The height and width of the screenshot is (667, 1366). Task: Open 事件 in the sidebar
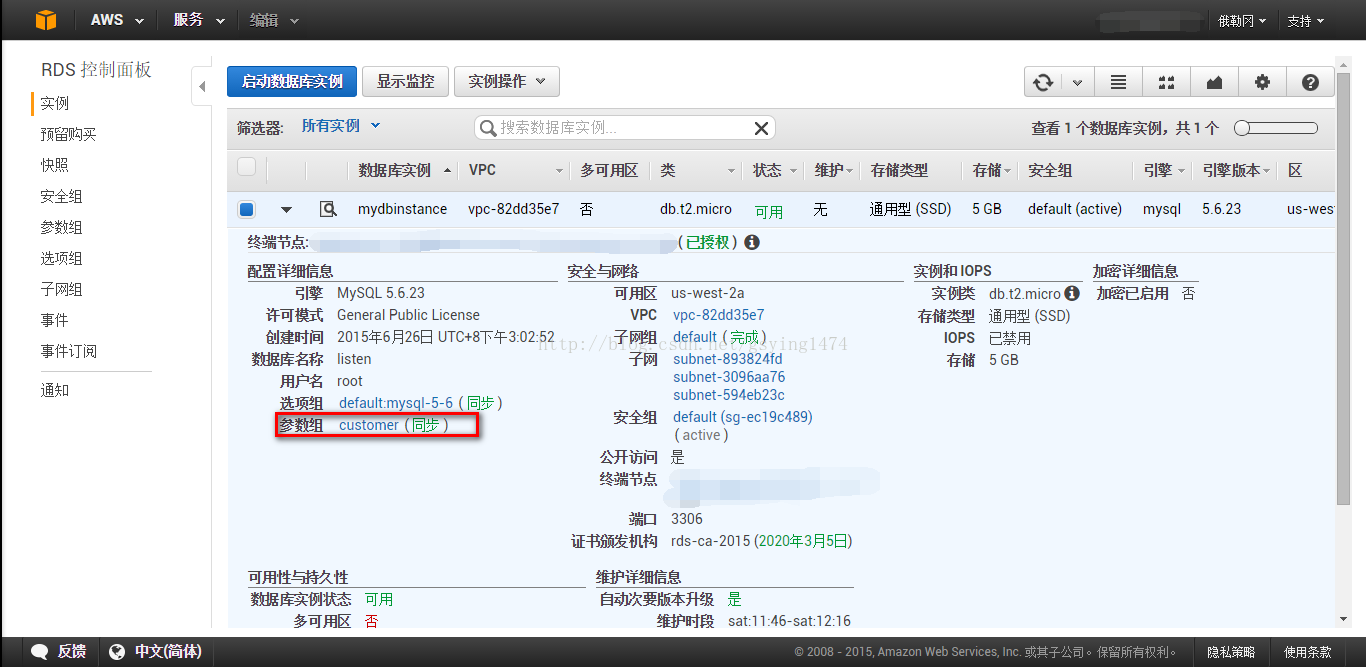pos(55,321)
